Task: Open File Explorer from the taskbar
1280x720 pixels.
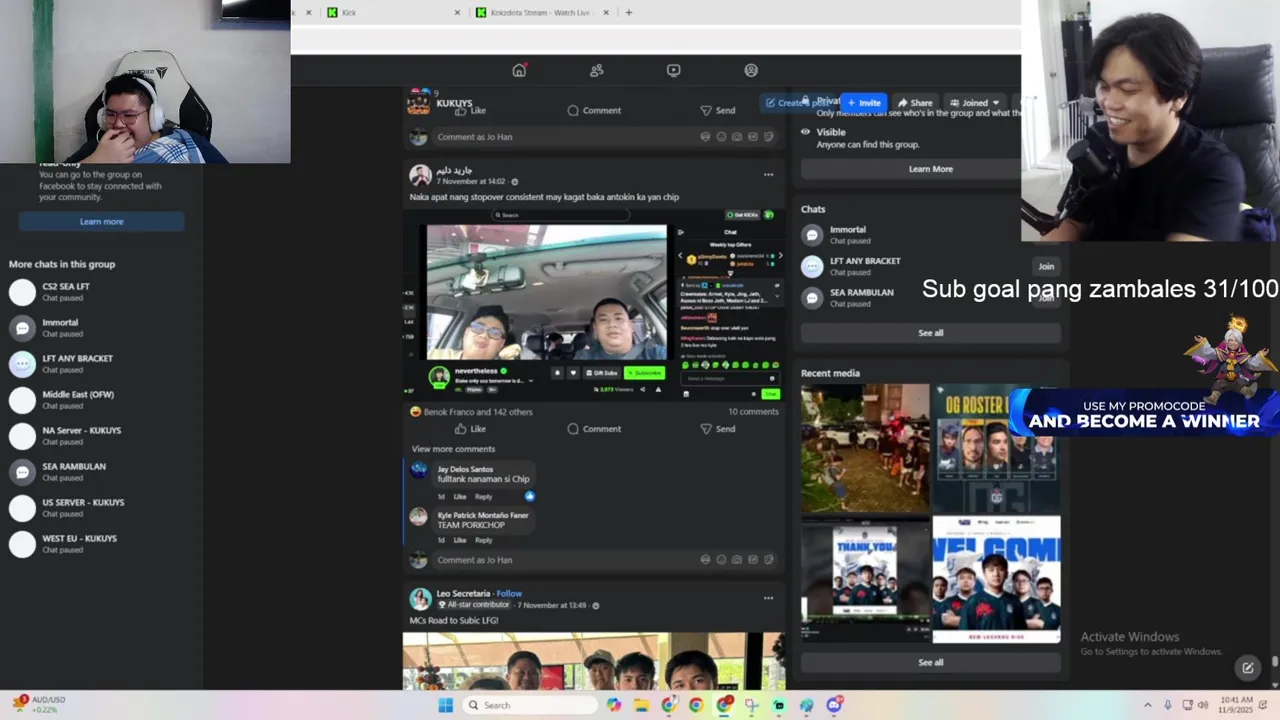Action: (x=641, y=705)
